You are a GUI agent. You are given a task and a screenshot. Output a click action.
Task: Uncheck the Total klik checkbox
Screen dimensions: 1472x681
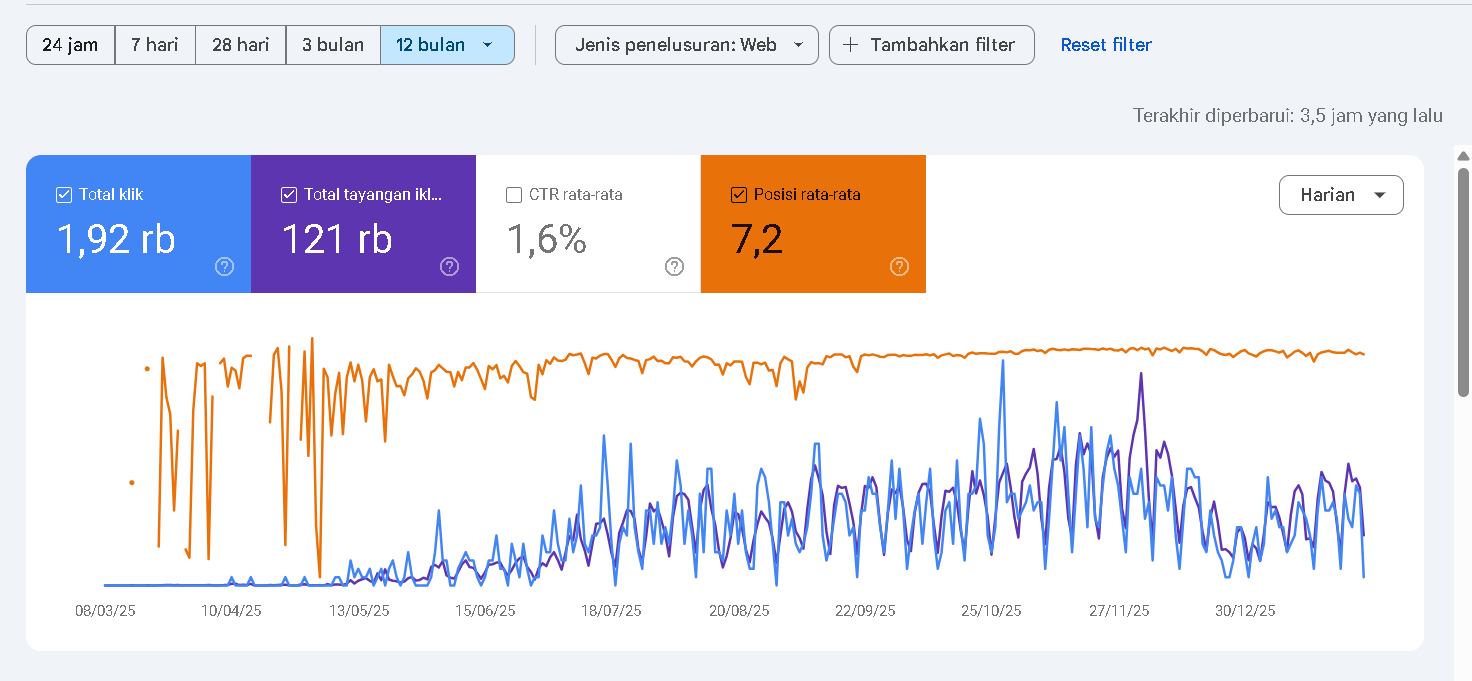64,195
